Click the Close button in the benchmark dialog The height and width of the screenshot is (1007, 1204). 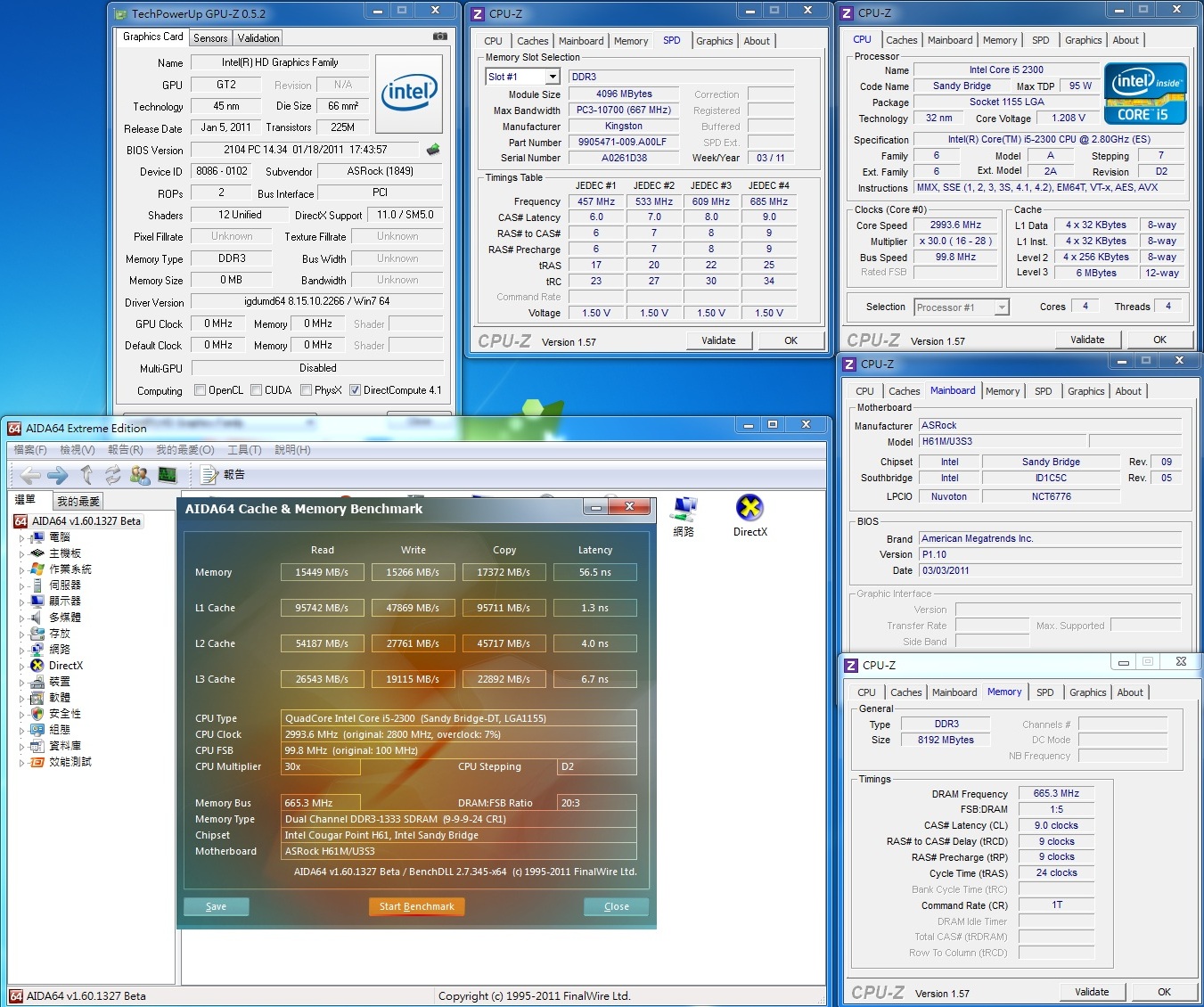tap(617, 906)
